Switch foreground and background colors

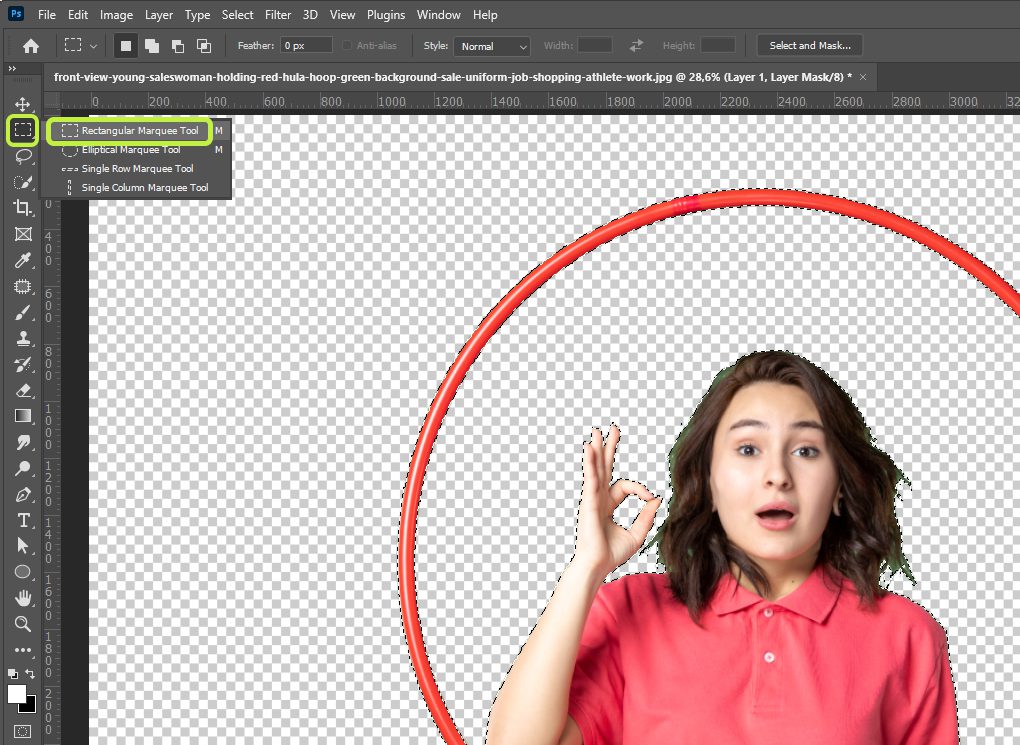31,673
